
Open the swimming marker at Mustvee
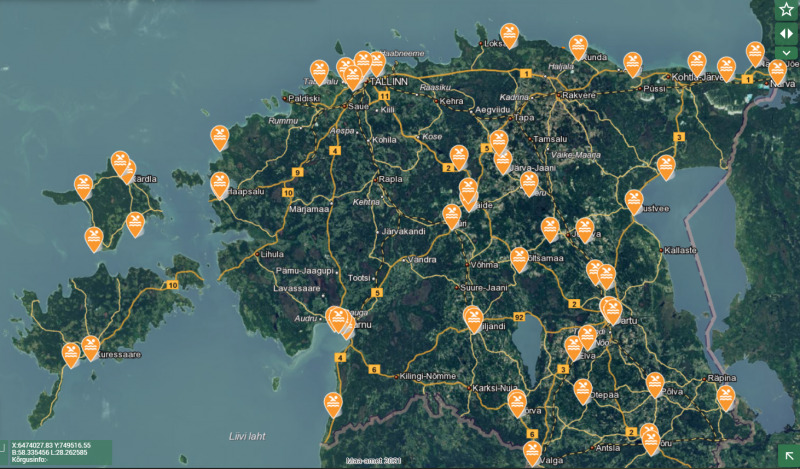[x=634, y=200]
